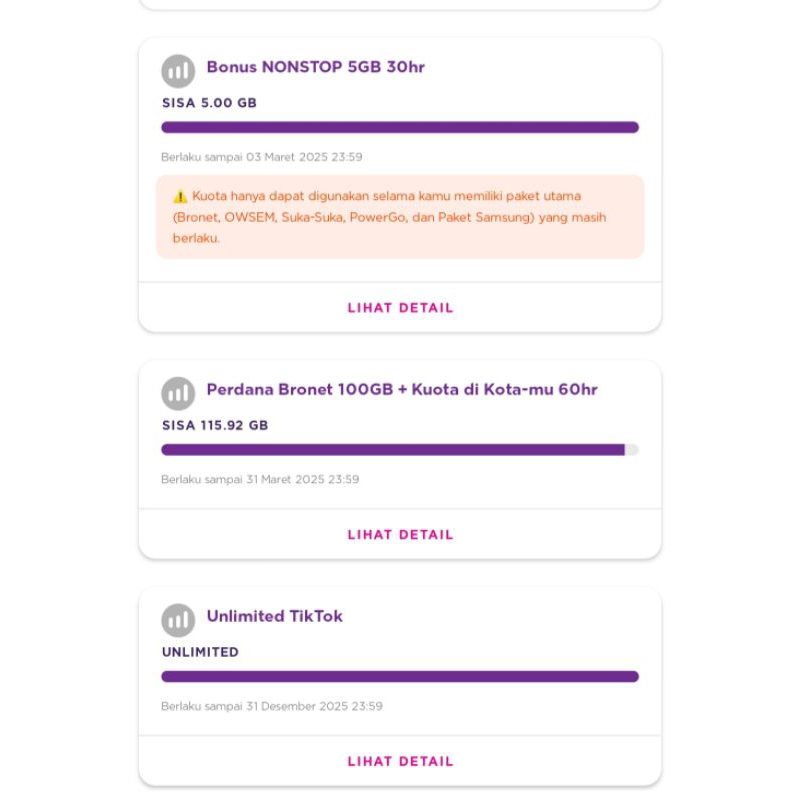This screenshot has width=800, height=800.
Task: Click the Bonus NONSTOP 5GB quota progress bar
Action: tap(400, 127)
